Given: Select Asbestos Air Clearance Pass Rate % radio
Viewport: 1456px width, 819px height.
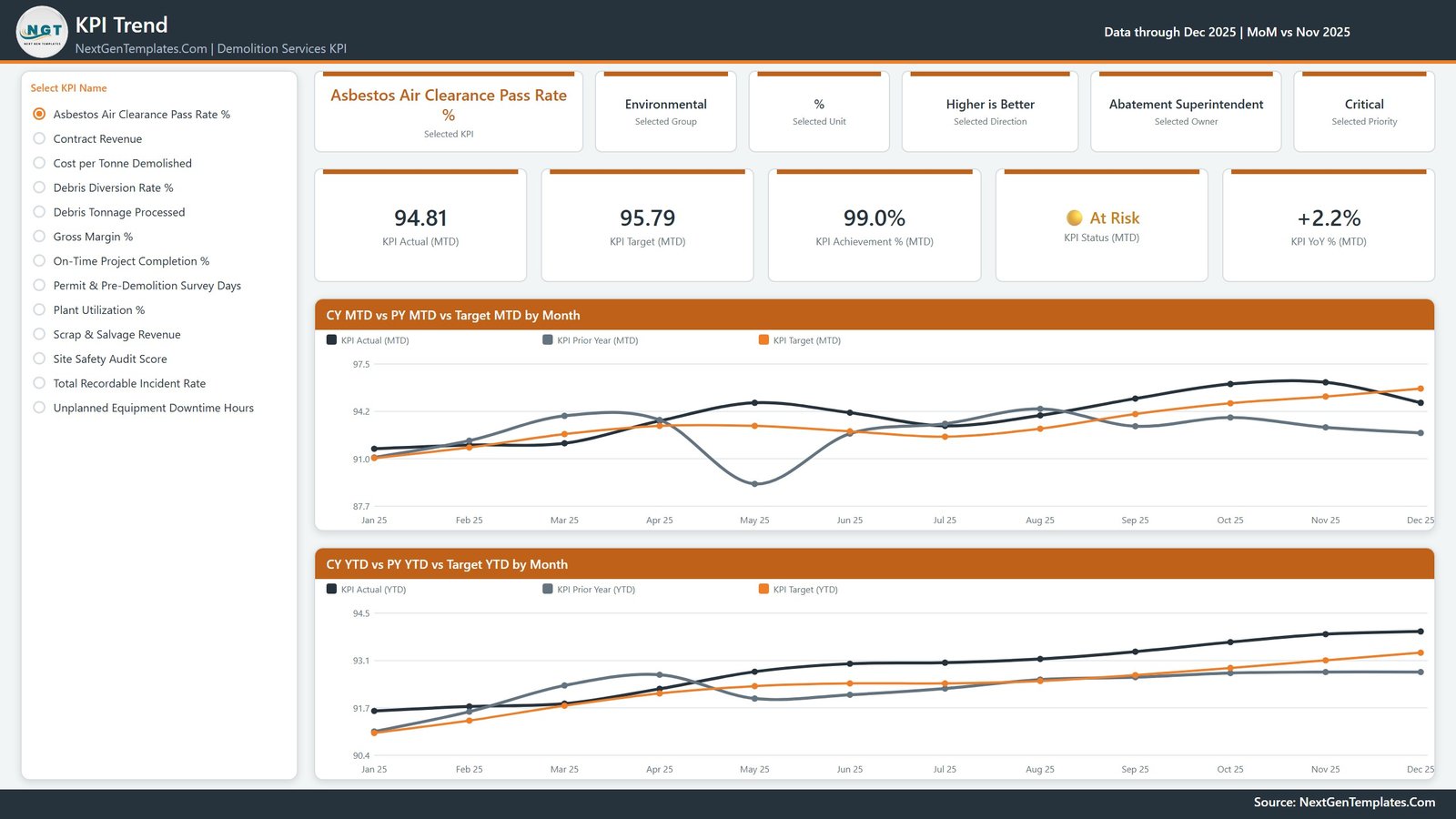Looking at the screenshot, I should tap(39, 114).
